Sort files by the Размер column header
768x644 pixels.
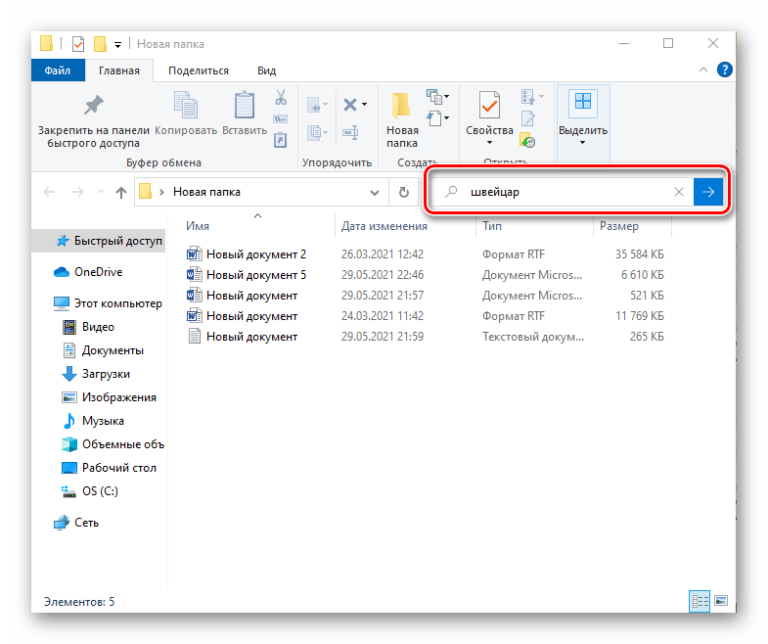(x=618, y=227)
